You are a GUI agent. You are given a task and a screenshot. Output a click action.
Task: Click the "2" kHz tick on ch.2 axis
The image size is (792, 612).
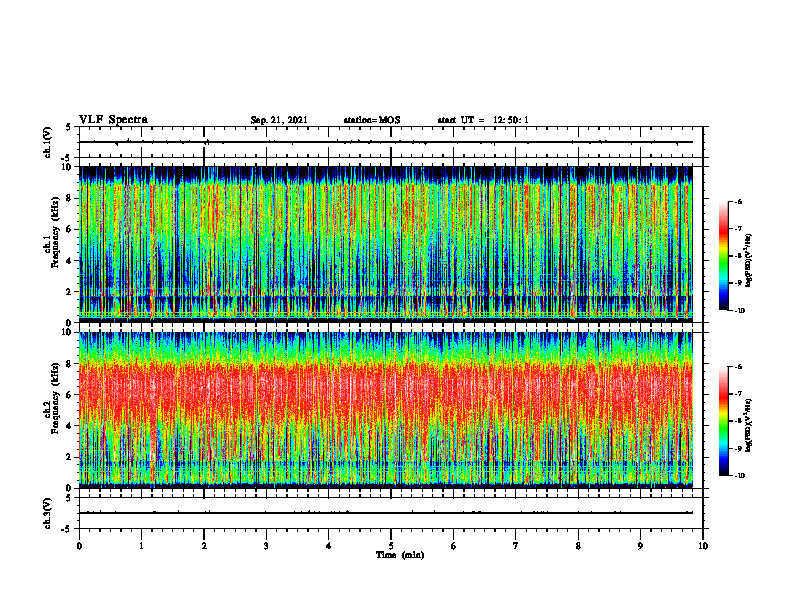pos(69,457)
